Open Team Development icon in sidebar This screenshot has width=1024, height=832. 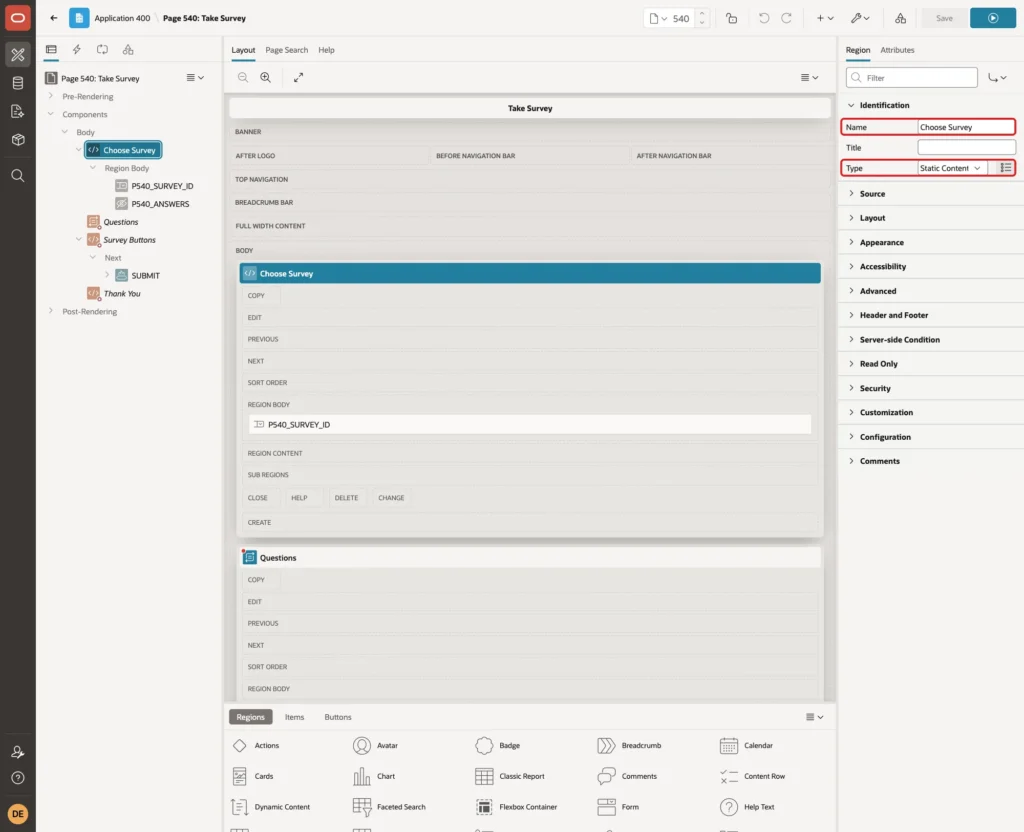coord(18,111)
